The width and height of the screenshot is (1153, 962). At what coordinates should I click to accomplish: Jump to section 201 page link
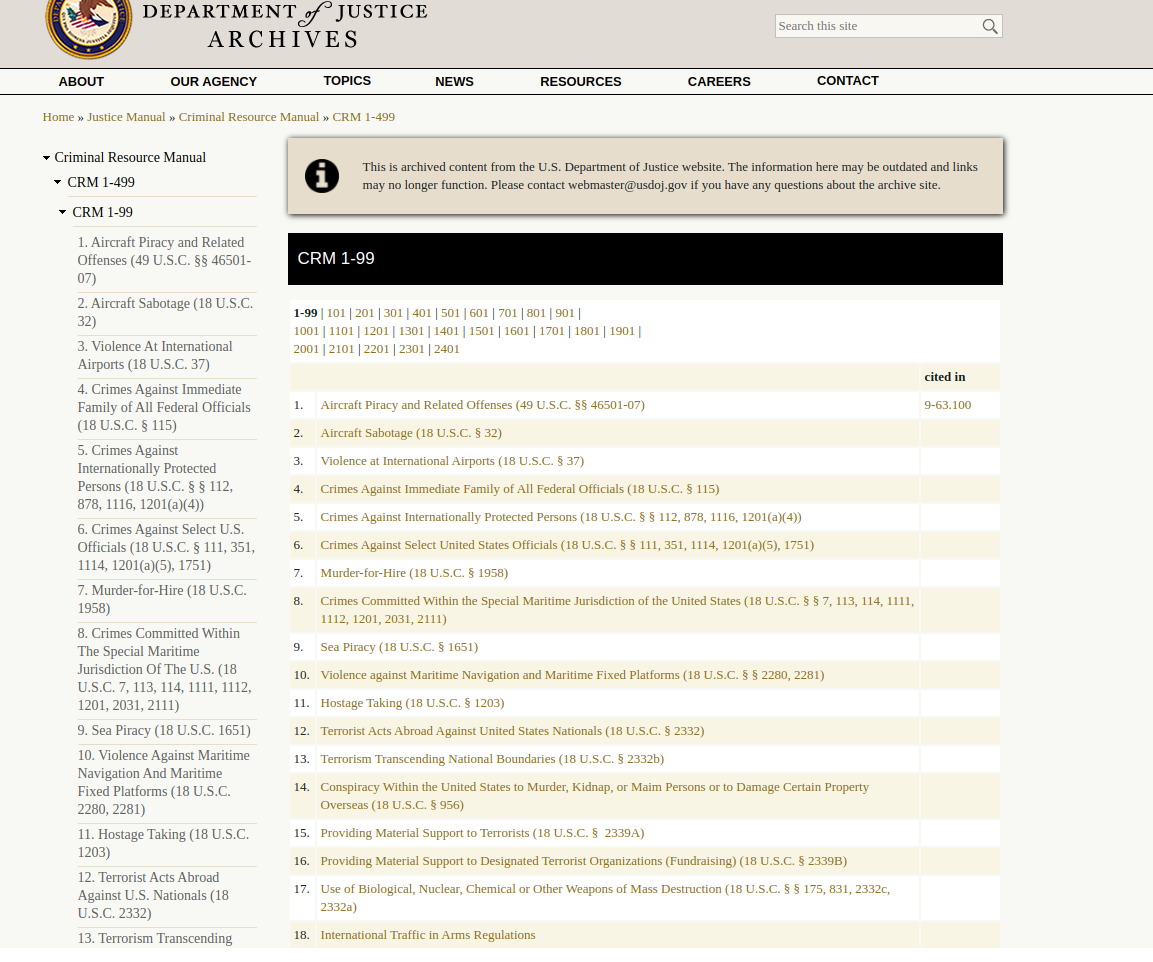[x=365, y=313]
